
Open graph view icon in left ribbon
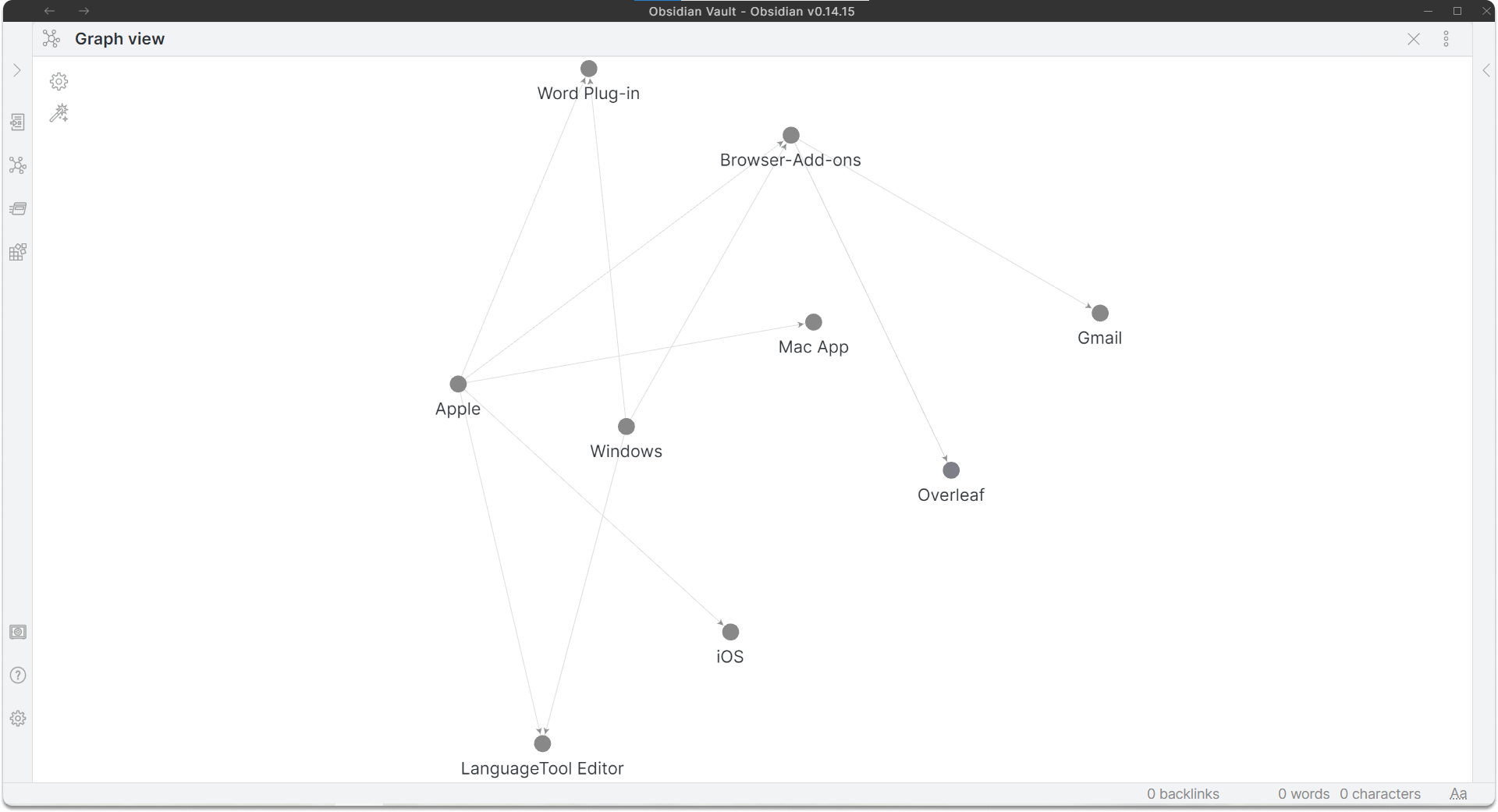pyautogui.click(x=18, y=165)
